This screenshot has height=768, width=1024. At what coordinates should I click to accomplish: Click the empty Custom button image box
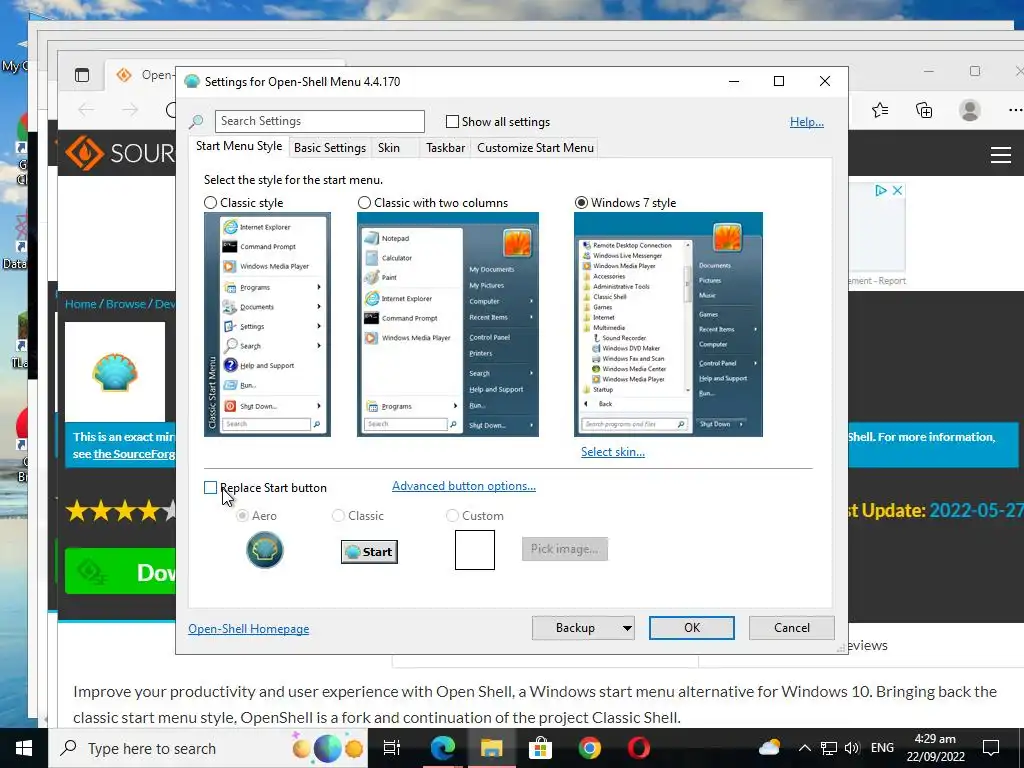click(475, 550)
